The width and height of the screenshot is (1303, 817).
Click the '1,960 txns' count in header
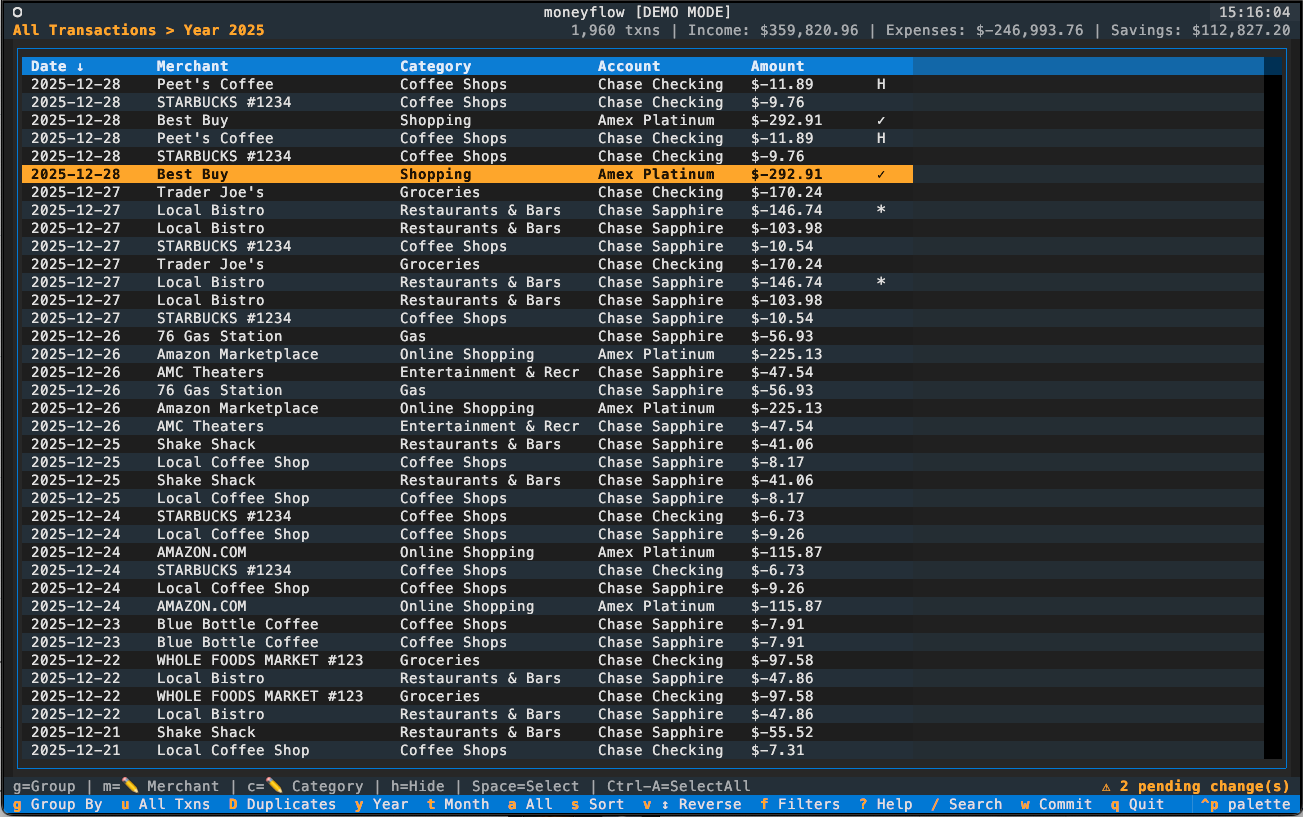pos(616,30)
